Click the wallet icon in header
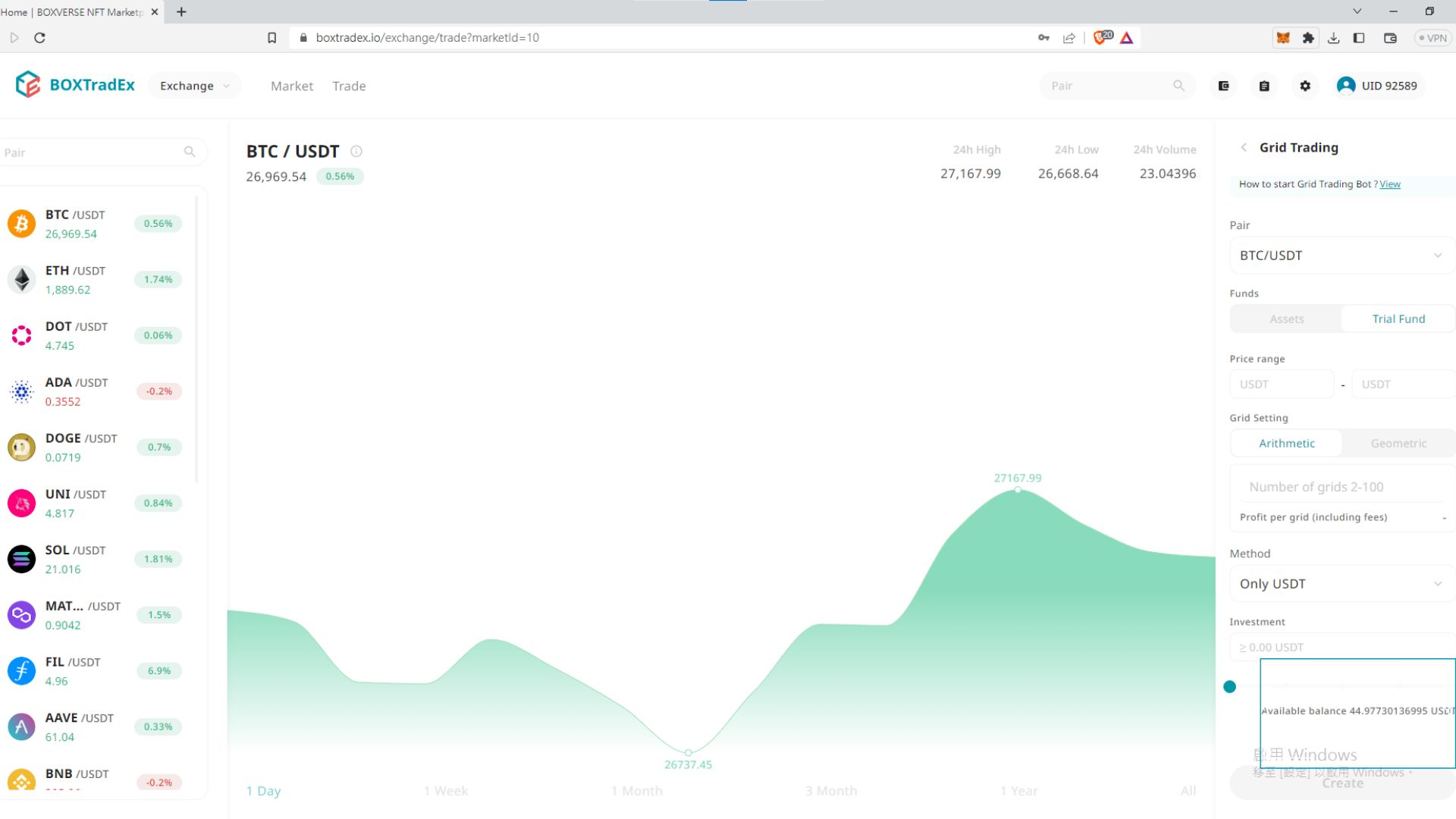 [x=1223, y=86]
